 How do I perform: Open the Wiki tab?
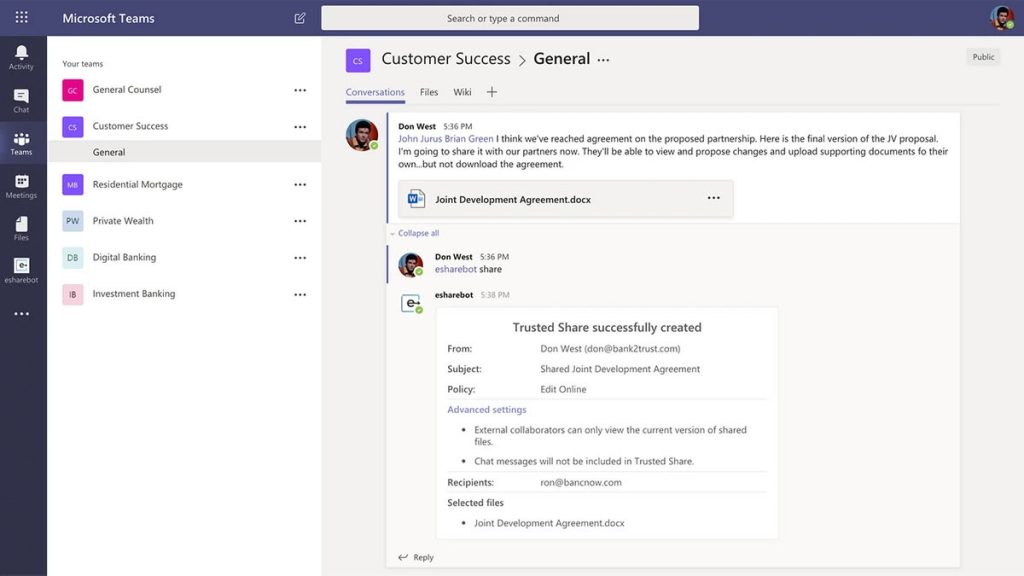coord(461,91)
